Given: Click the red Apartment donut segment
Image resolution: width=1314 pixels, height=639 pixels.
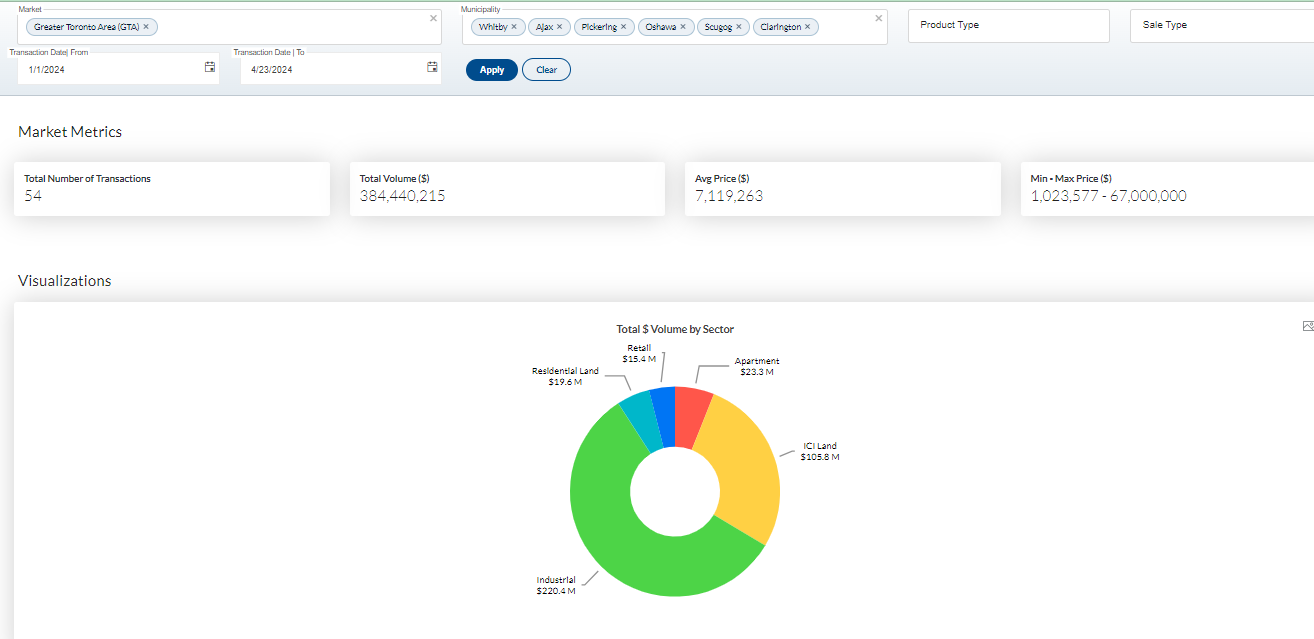Looking at the screenshot, I should tap(690, 415).
